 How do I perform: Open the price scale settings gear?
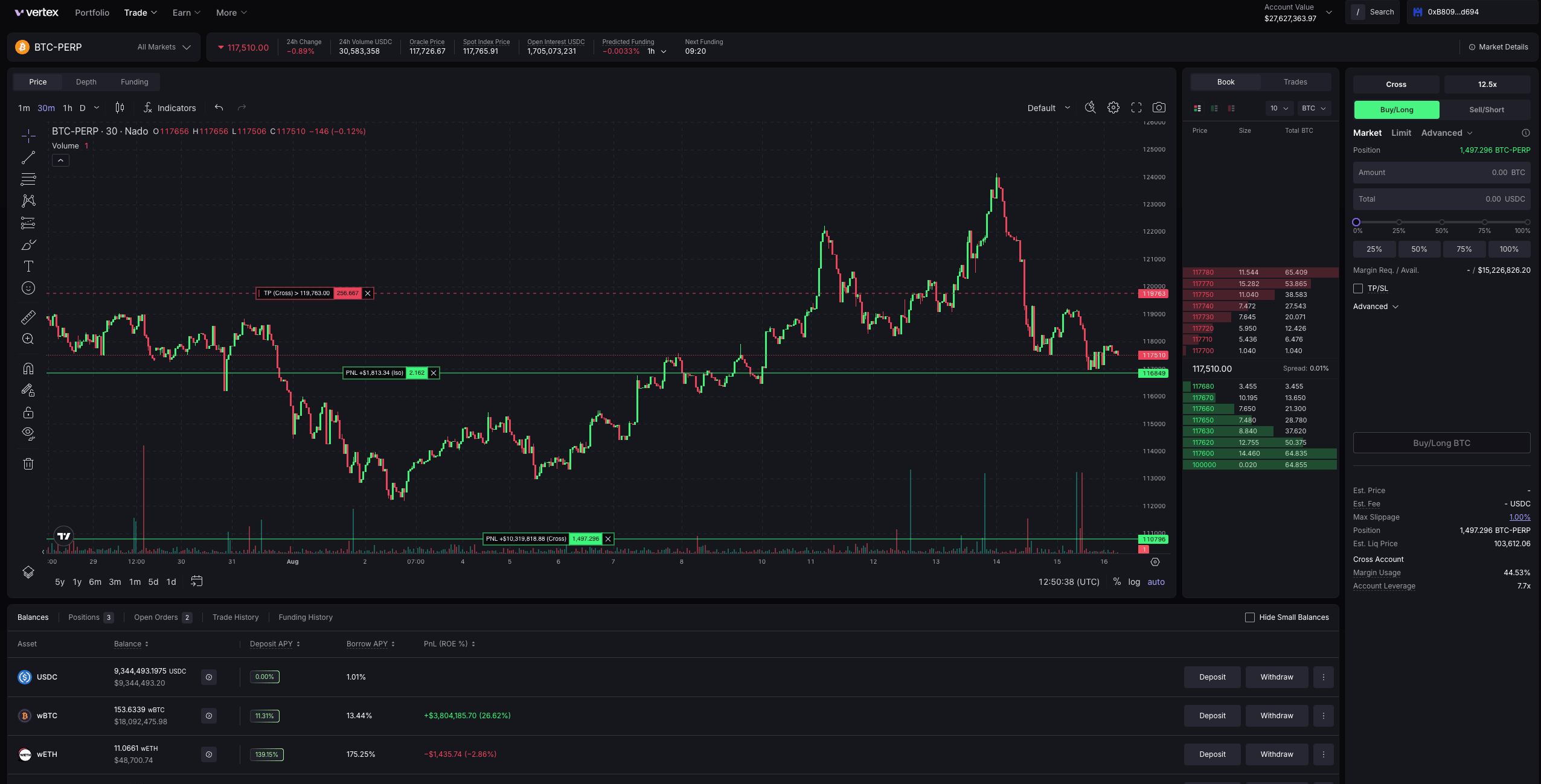(1155, 562)
